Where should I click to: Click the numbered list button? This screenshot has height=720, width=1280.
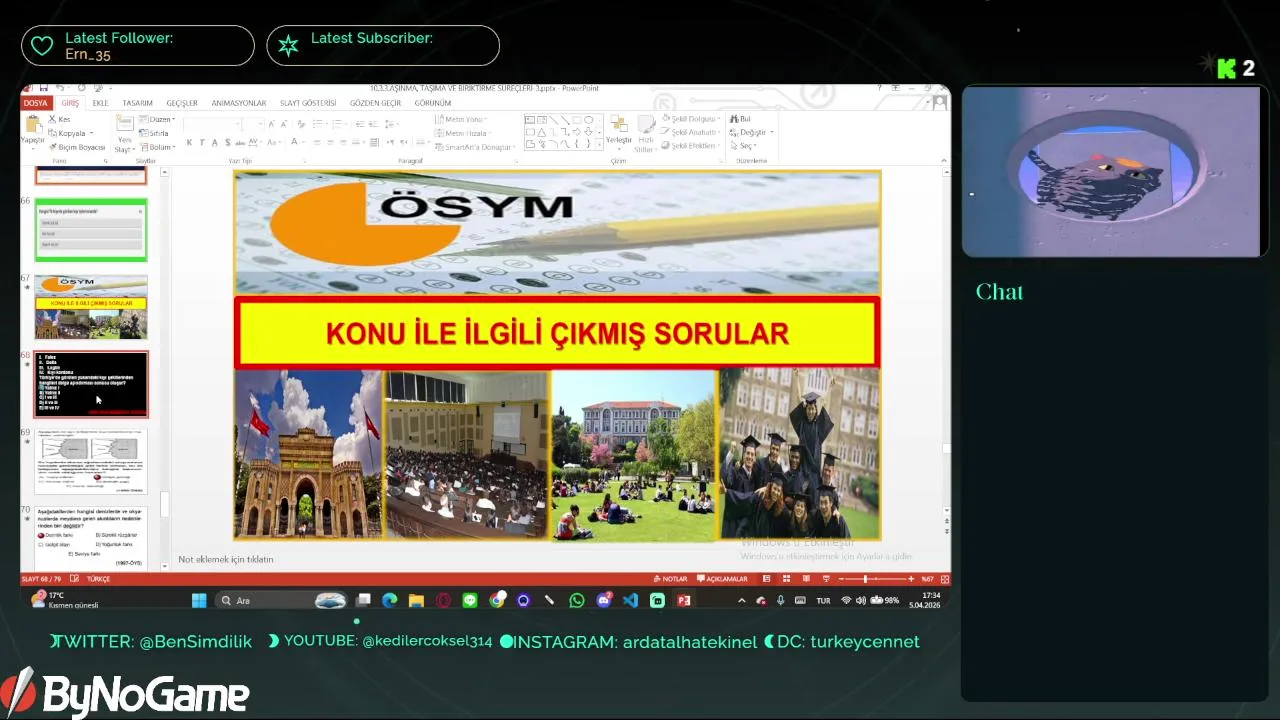click(336, 123)
